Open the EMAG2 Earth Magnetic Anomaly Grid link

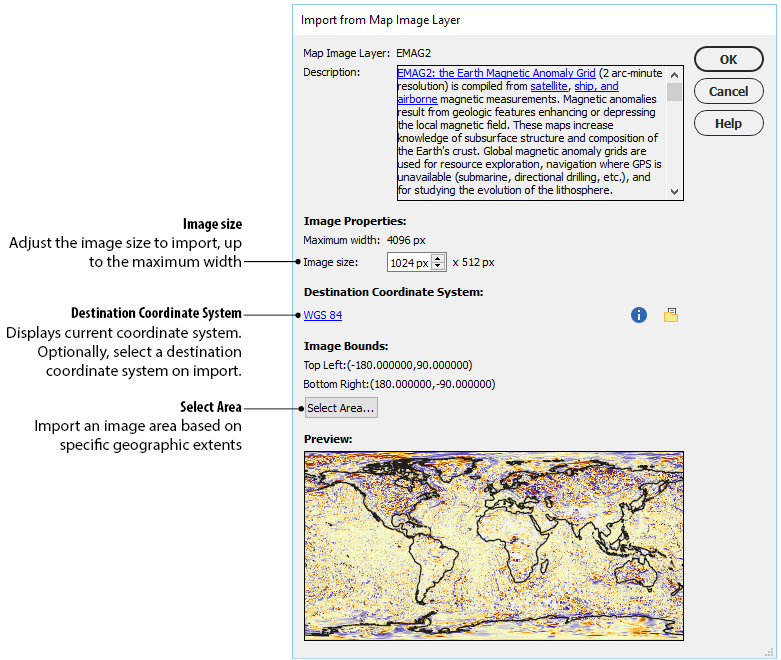pyautogui.click(x=496, y=73)
